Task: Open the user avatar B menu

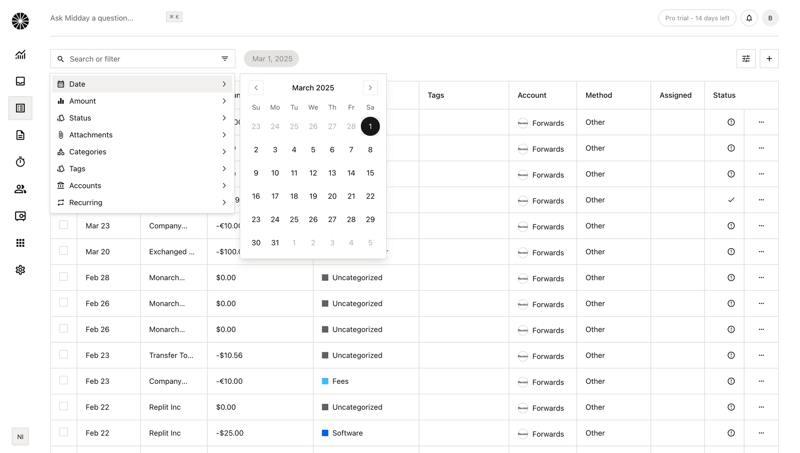Action: [x=770, y=18]
